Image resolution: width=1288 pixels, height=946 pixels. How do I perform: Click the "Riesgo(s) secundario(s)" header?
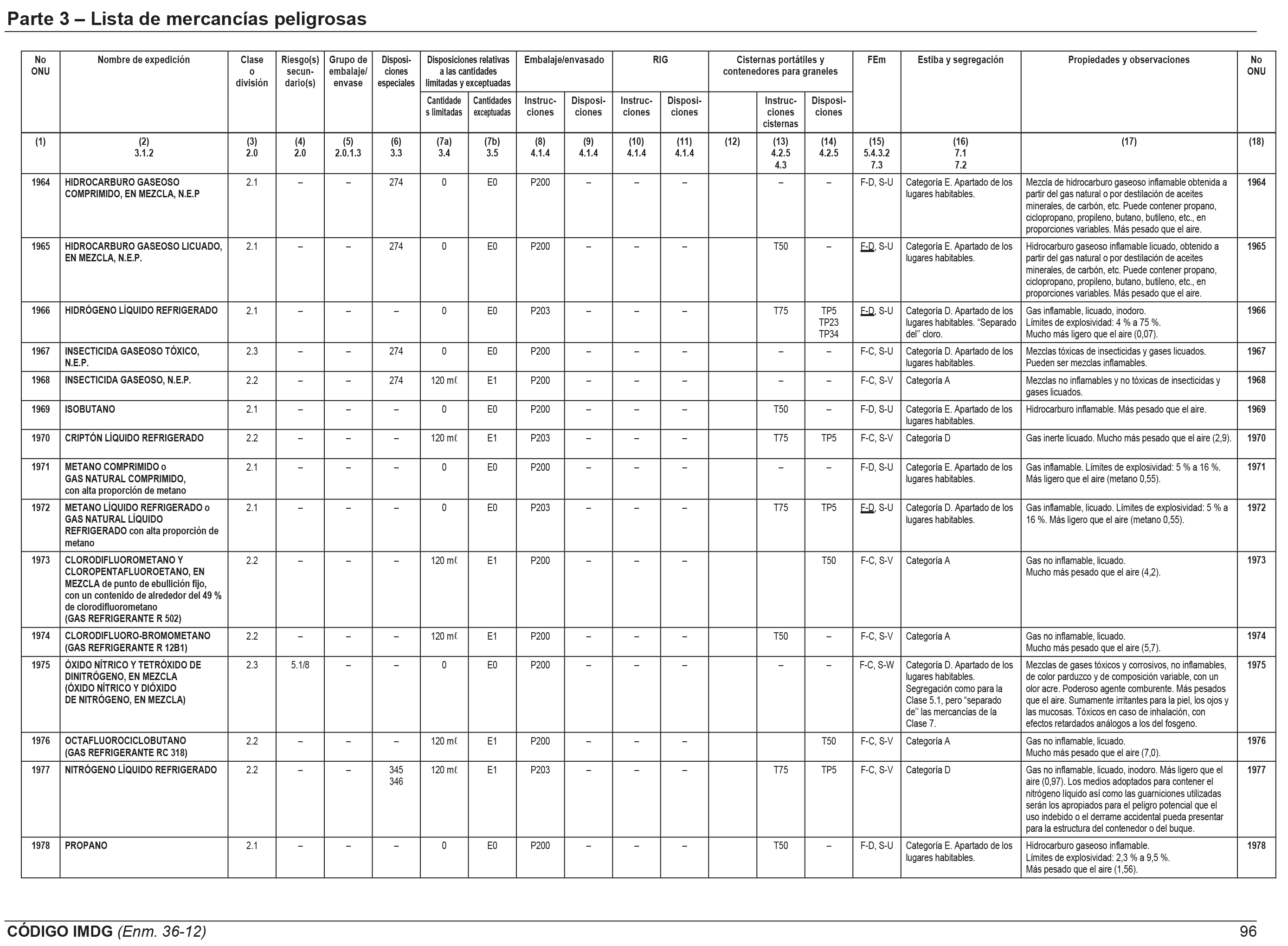(x=300, y=71)
